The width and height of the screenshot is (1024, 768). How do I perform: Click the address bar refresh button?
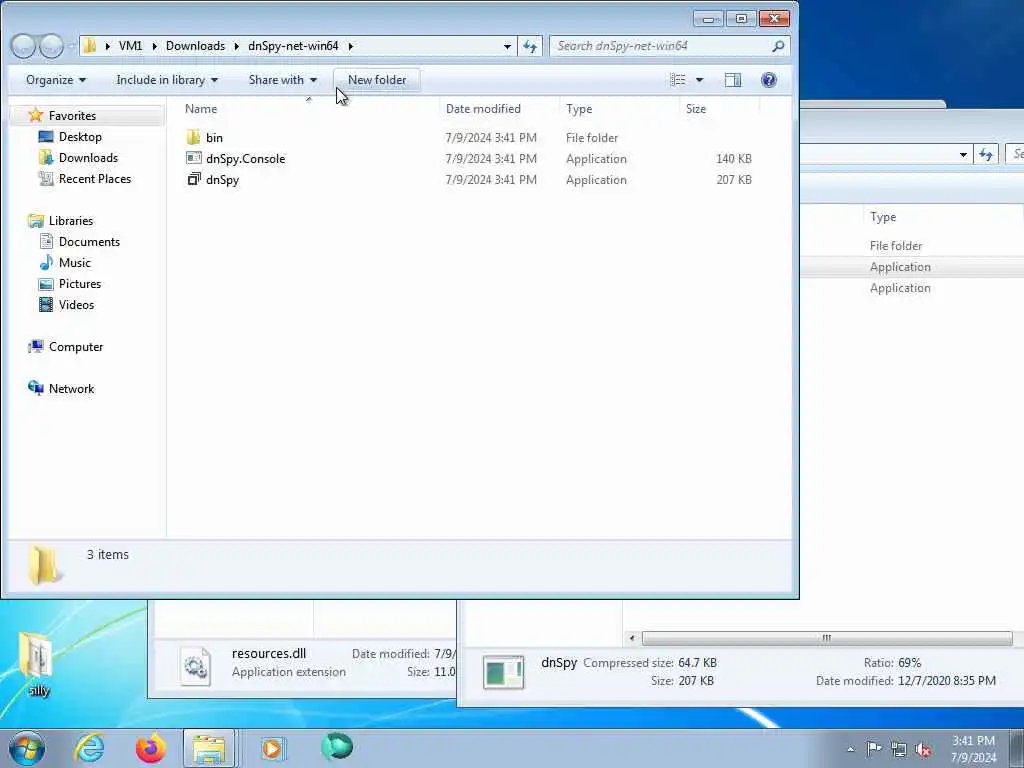coord(530,46)
